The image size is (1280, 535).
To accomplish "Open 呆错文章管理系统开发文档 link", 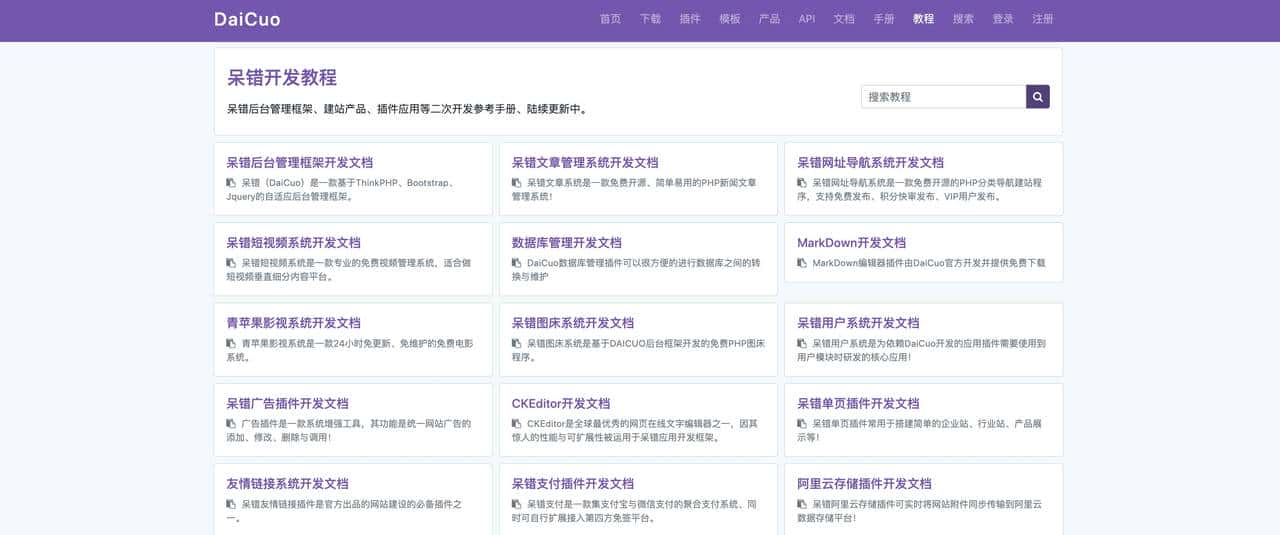I will tap(585, 162).
